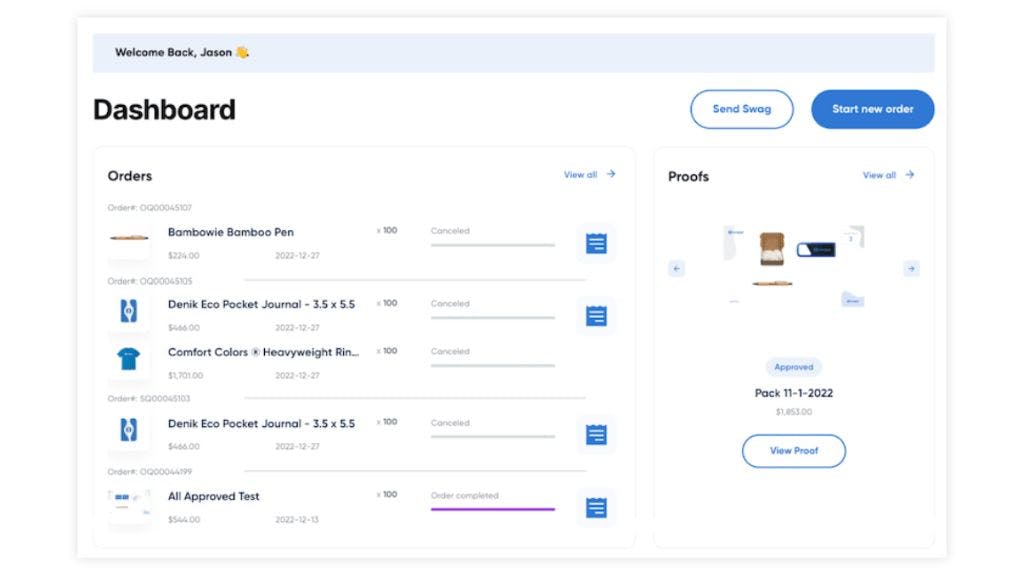Click the arrow icon beside Proofs View all
The image size is (1024, 576).
pos(910,174)
